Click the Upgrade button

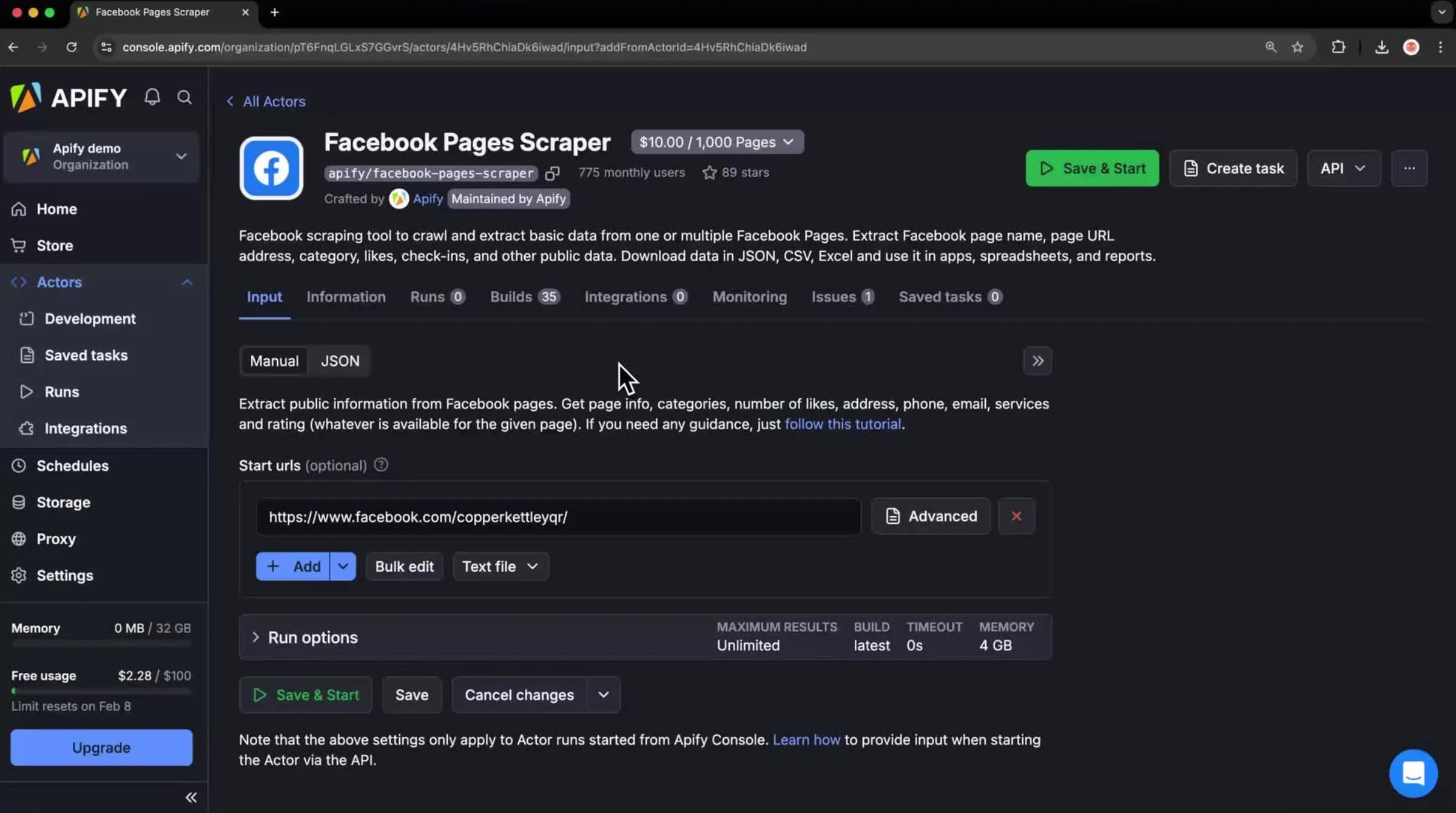pos(101,747)
